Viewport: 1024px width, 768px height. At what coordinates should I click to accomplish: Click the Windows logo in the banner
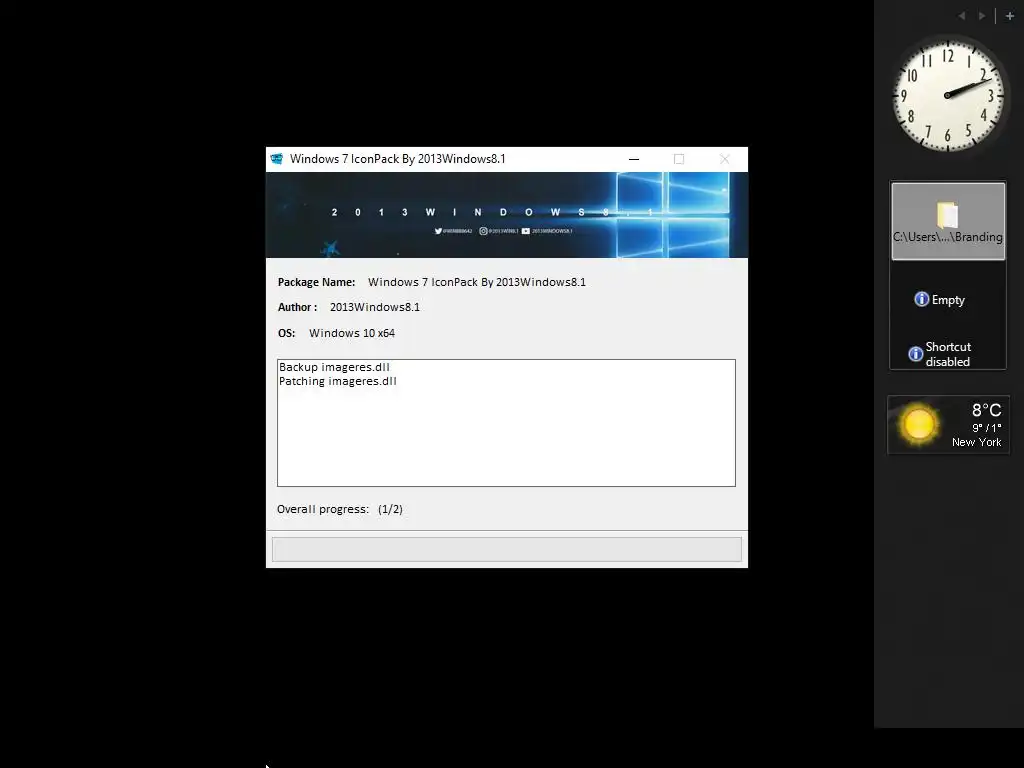[x=673, y=214]
